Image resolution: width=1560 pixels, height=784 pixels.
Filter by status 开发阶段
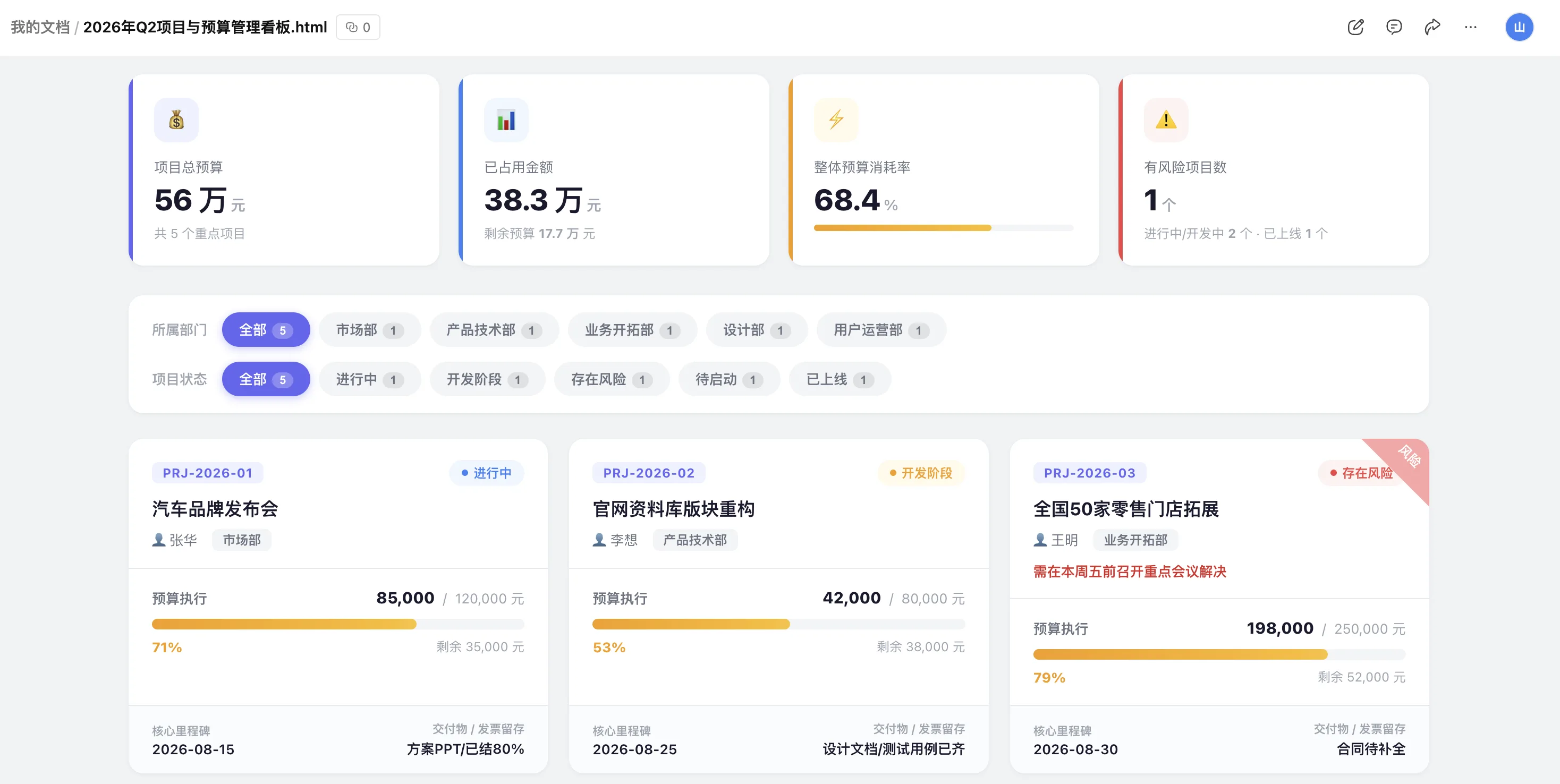point(488,380)
